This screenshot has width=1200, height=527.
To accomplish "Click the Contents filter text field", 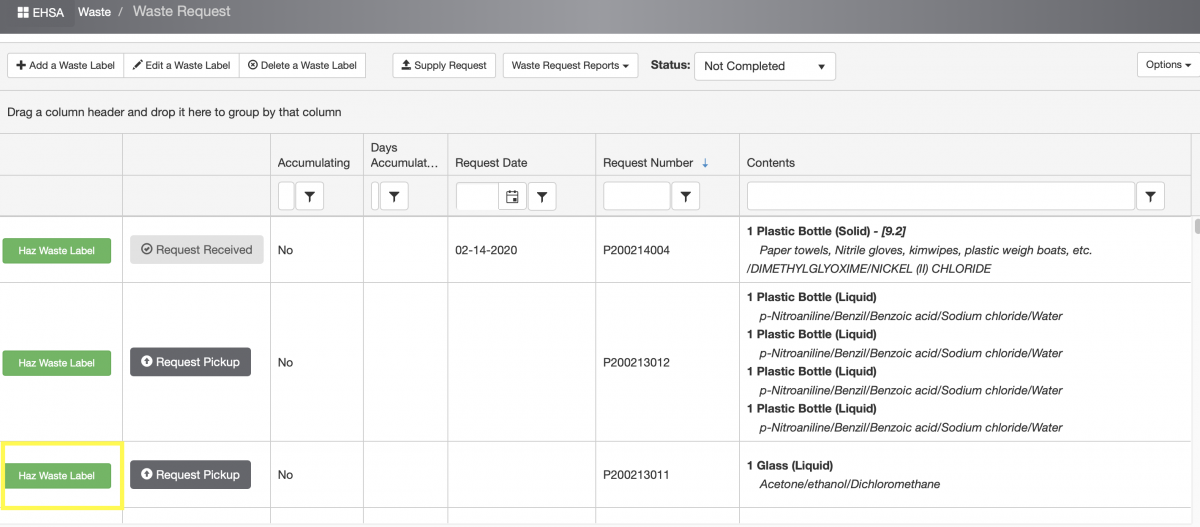I will coord(940,197).
